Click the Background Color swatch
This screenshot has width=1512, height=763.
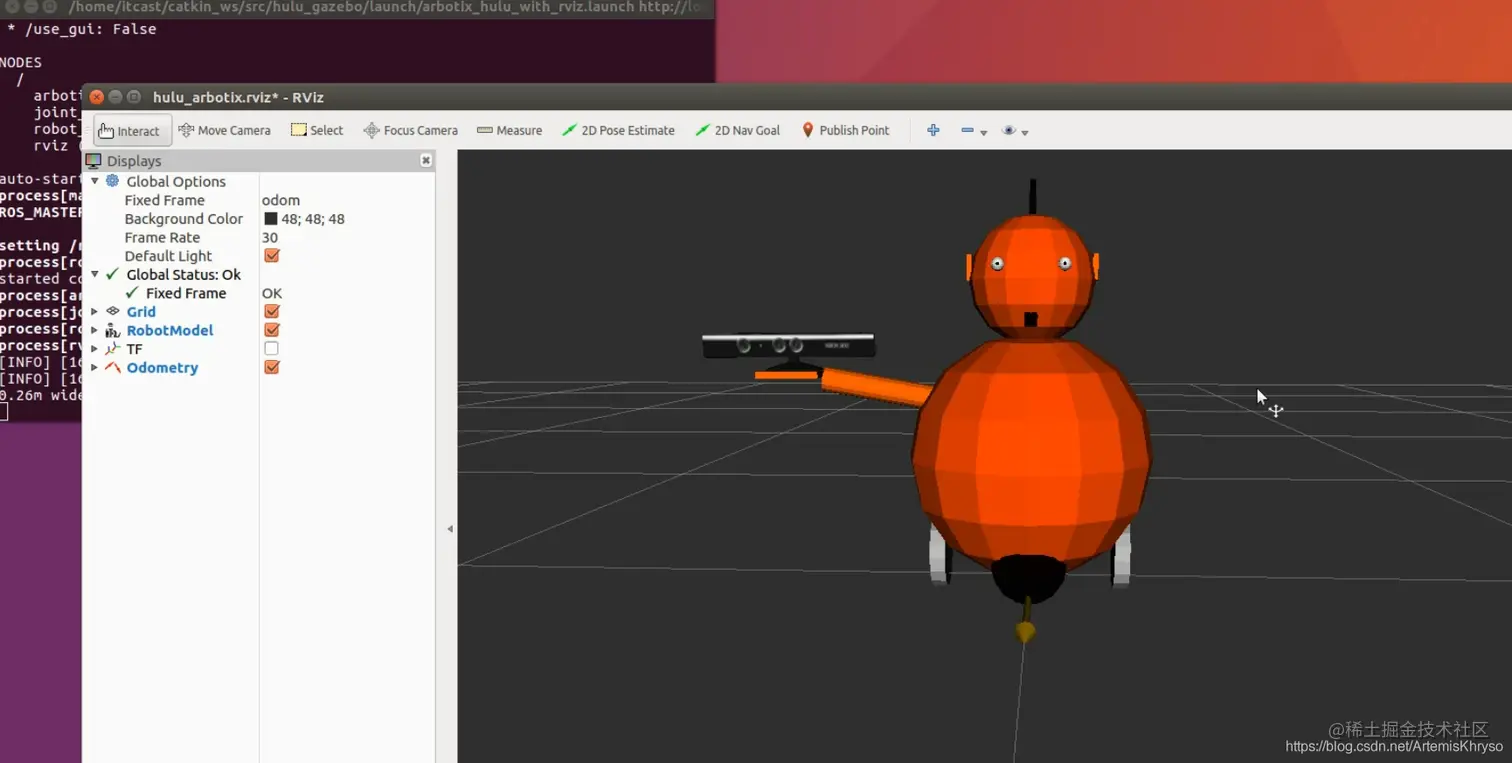click(x=271, y=219)
